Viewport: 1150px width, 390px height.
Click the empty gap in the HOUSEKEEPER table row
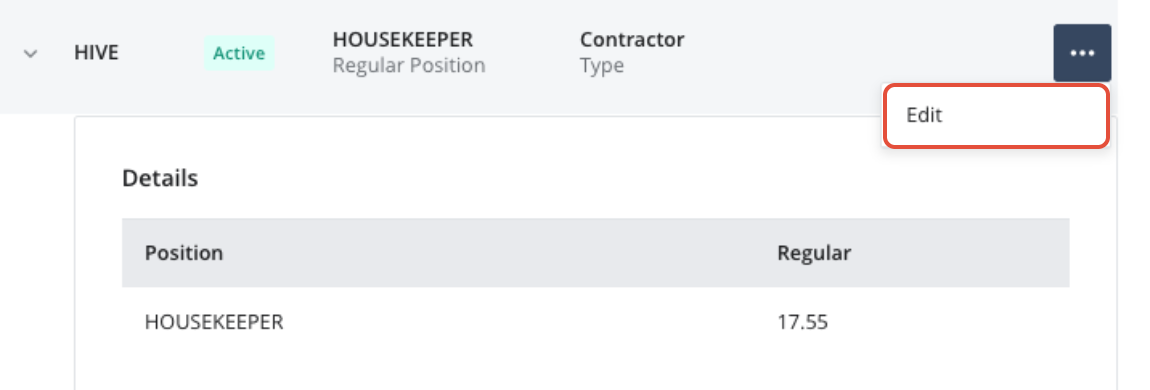528,322
